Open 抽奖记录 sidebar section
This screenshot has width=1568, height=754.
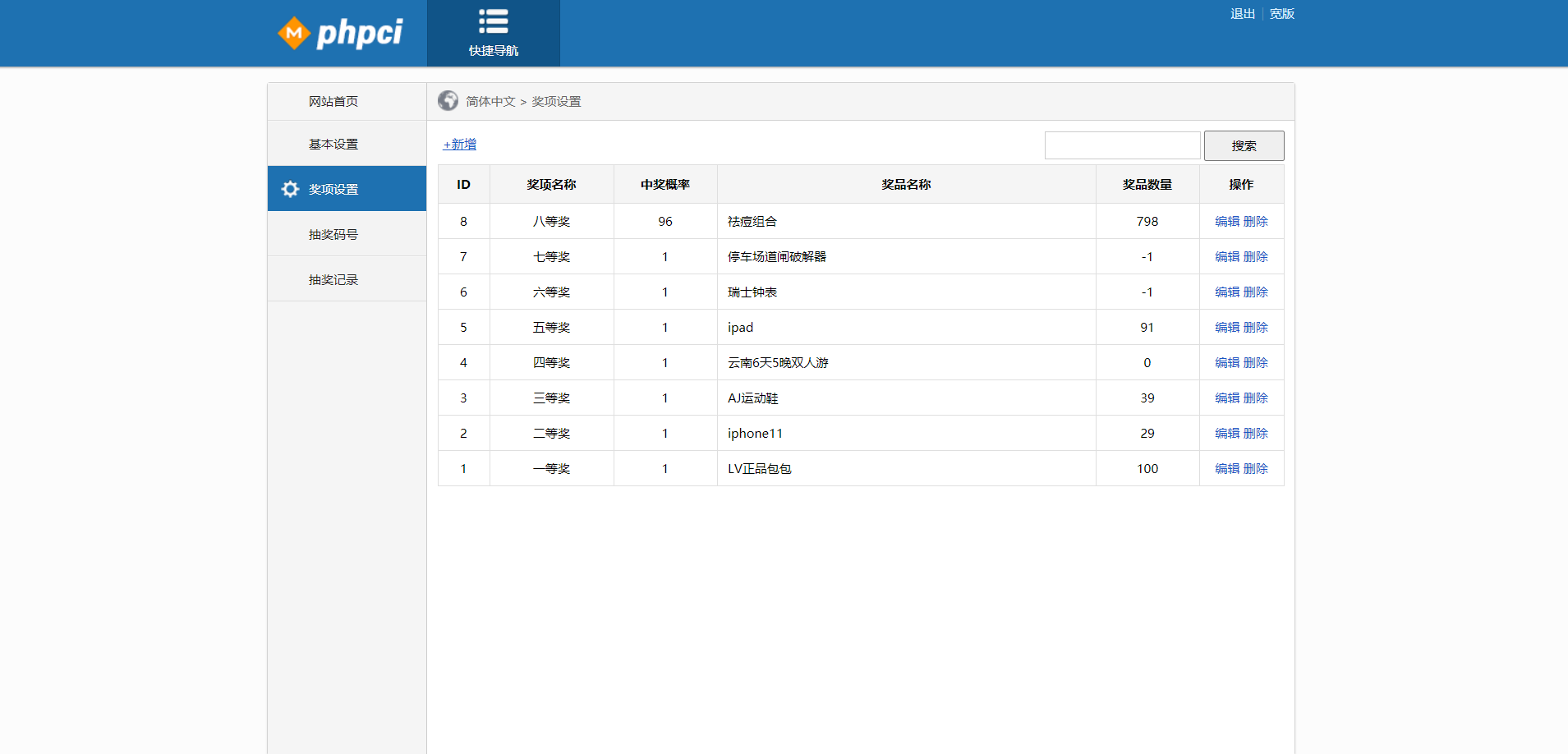(x=333, y=280)
